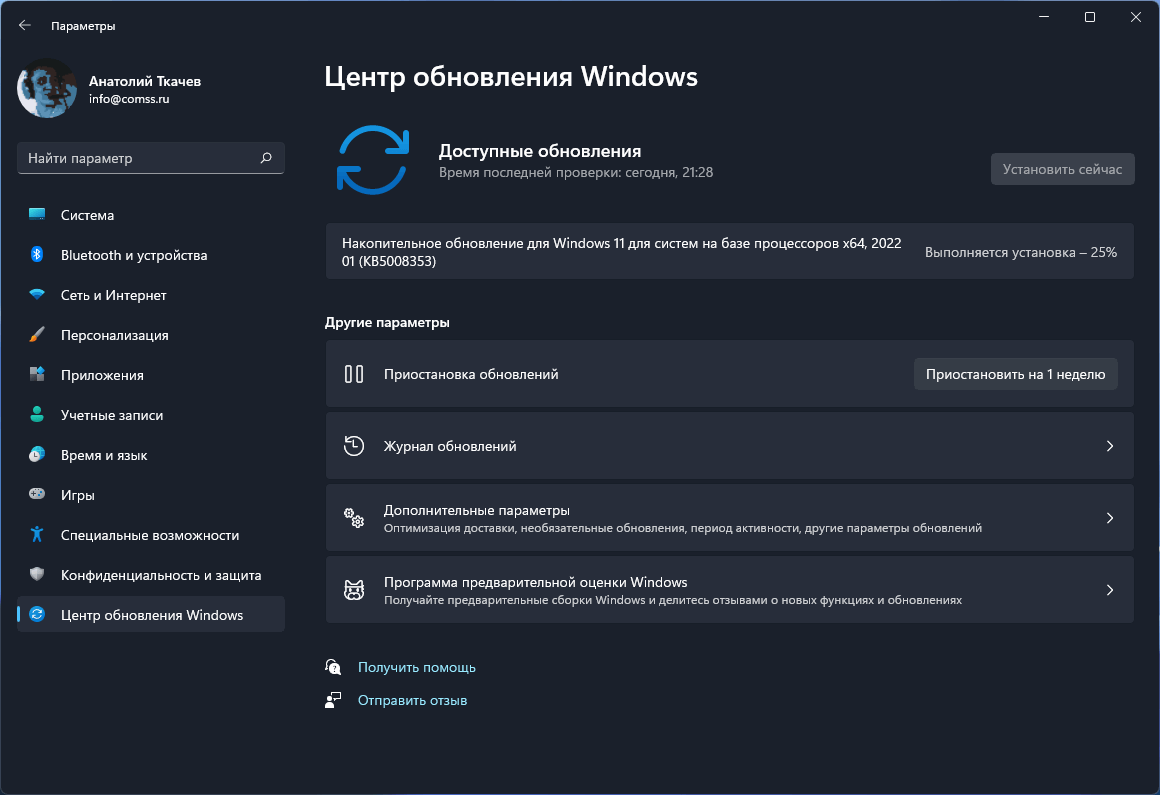Click the Получить помощь link
This screenshot has height=795, width=1160.
click(417, 667)
